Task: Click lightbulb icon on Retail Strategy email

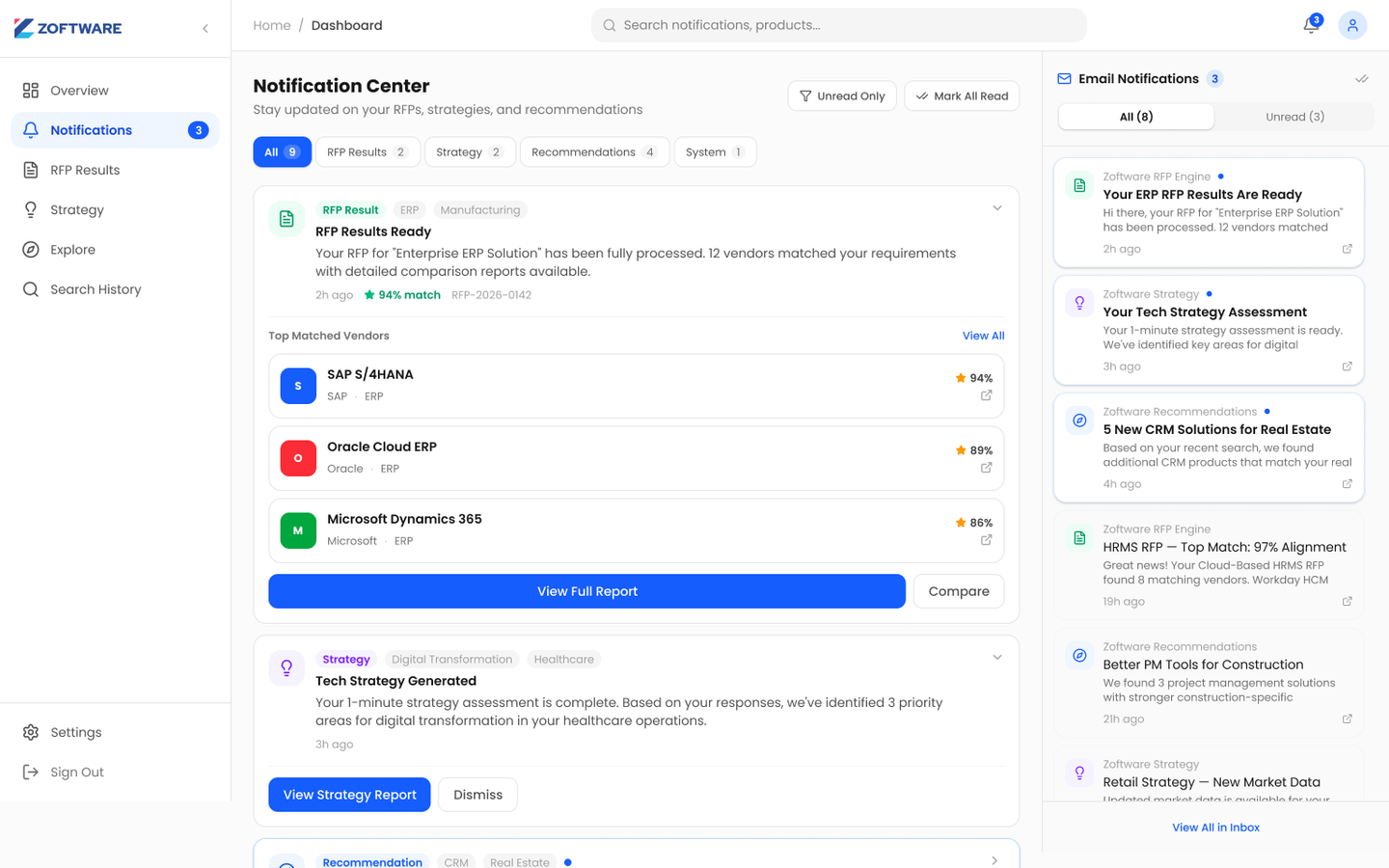Action: tap(1079, 773)
